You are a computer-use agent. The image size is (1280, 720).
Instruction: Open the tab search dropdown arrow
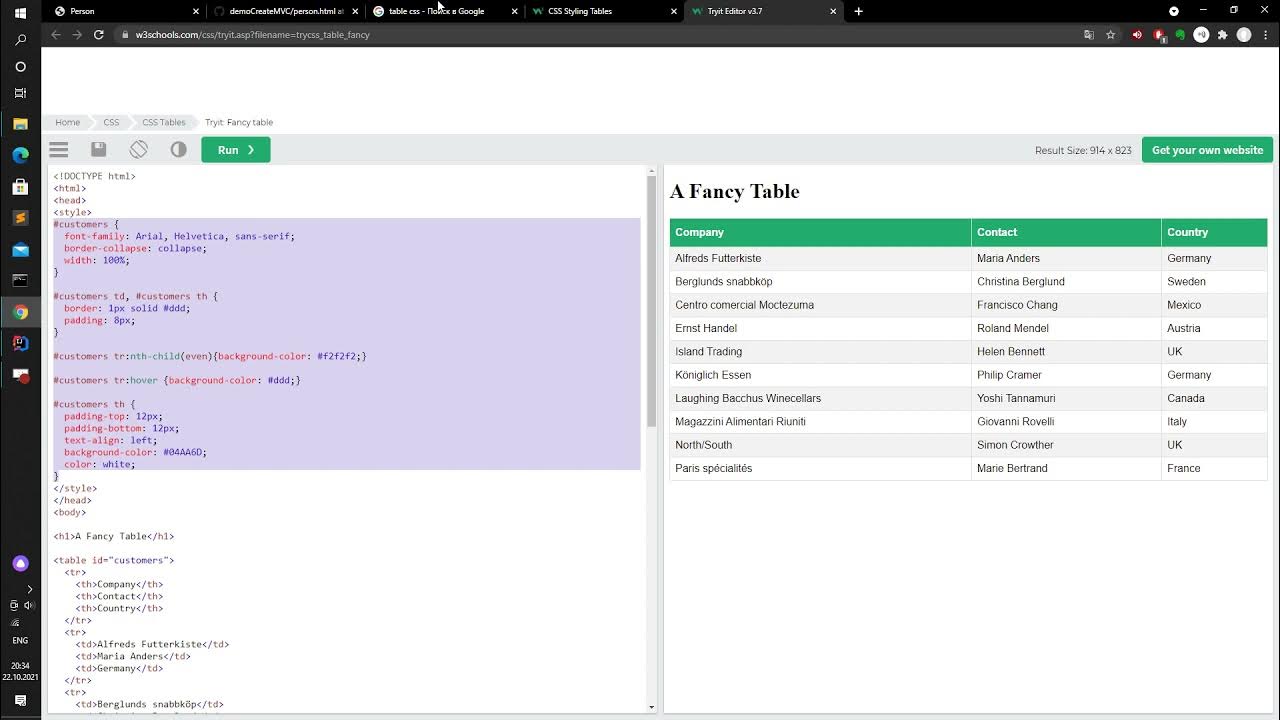tap(1174, 11)
